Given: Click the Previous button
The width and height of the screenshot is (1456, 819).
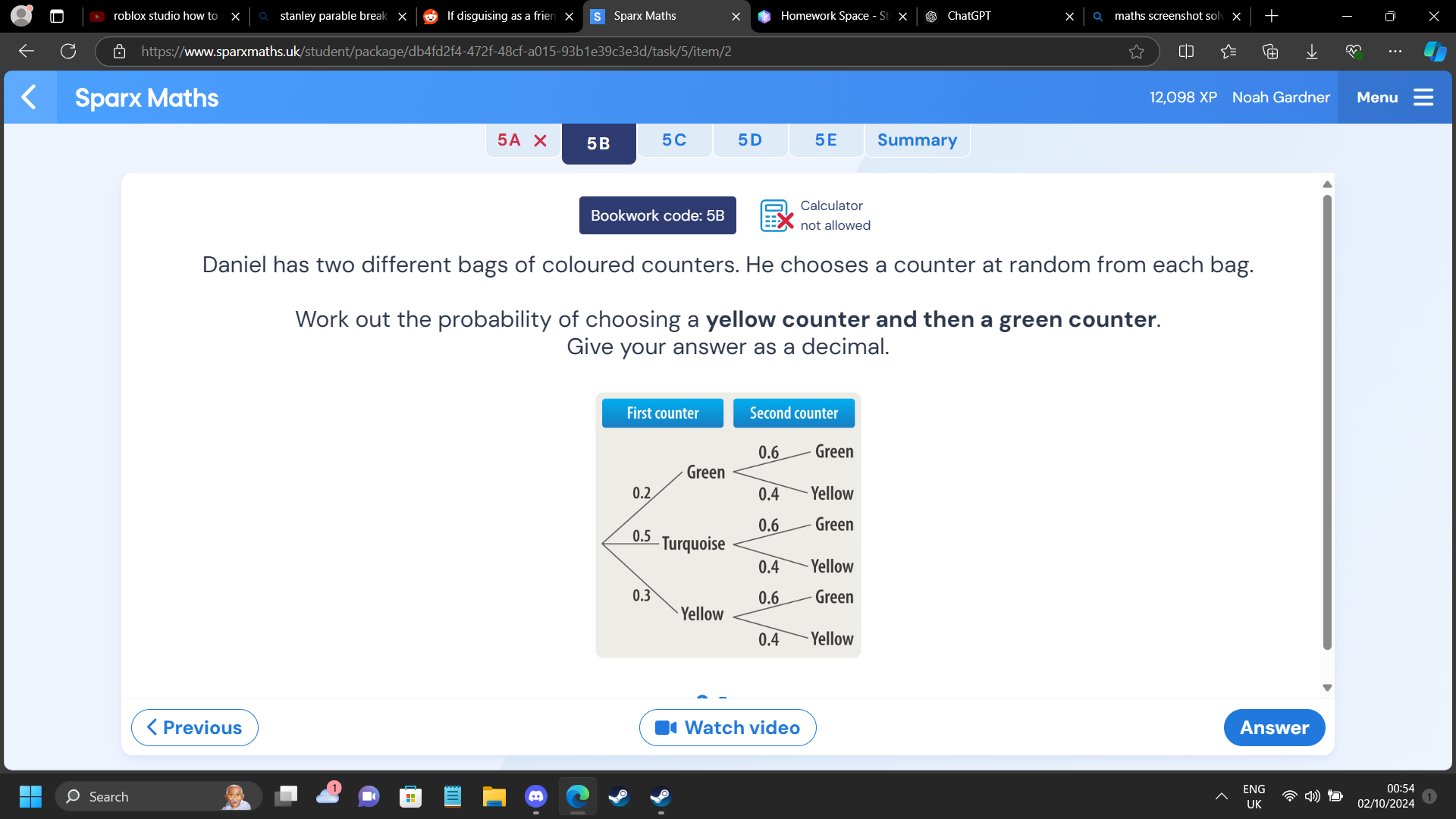Looking at the screenshot, I should [194, 727].
